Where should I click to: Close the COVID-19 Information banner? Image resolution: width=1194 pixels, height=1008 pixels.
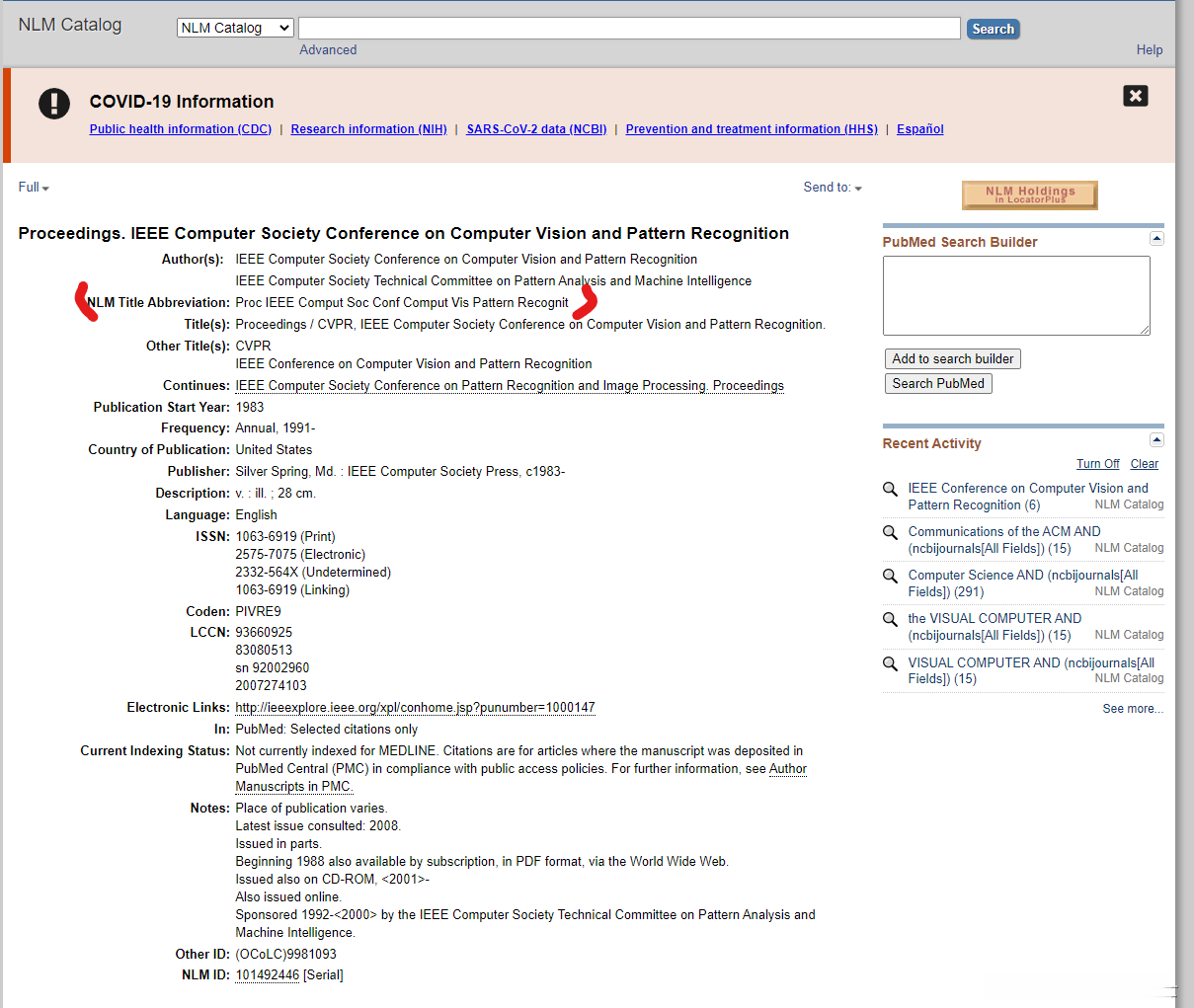coord(1136,96)
